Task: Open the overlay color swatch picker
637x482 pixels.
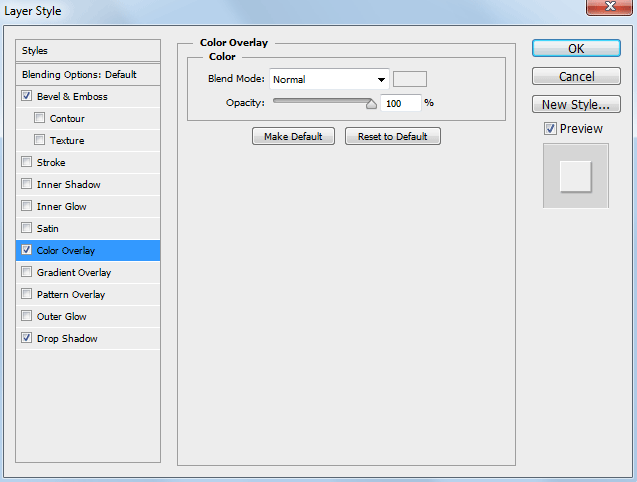Action: click(410, 80)
